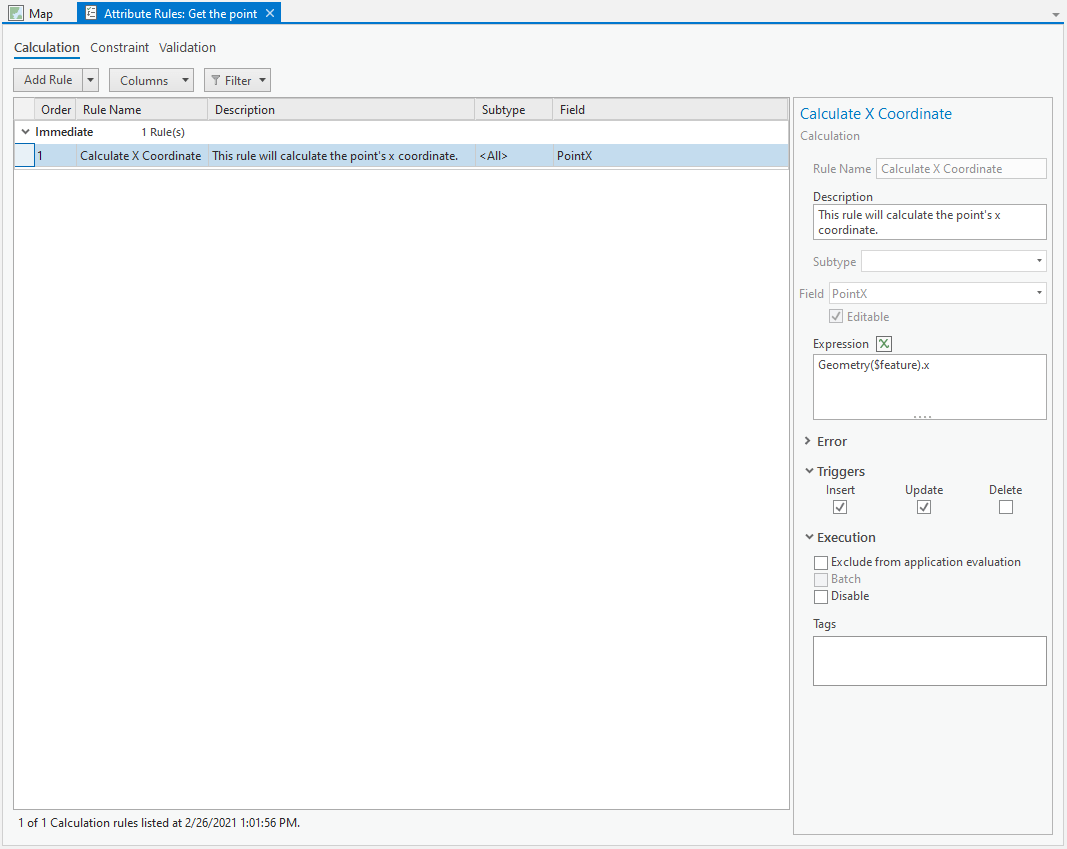Collapse the Triggers section
The height and width of the screenshot is (849, 1067).
point(808,471)
